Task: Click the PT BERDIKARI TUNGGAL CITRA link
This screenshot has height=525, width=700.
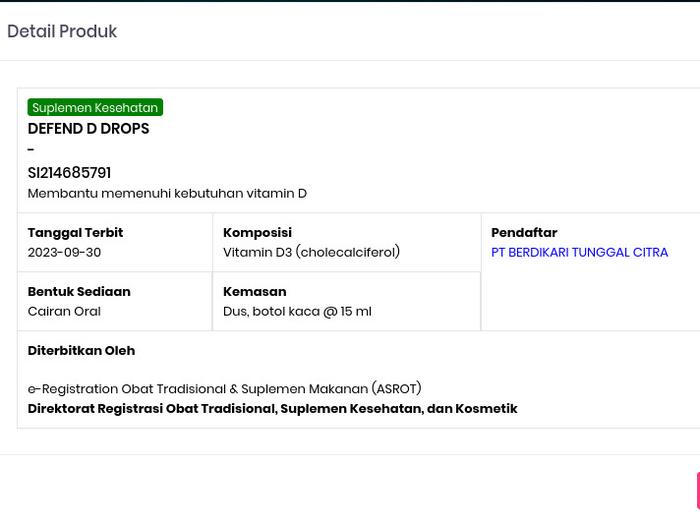Action: point(579,252)
